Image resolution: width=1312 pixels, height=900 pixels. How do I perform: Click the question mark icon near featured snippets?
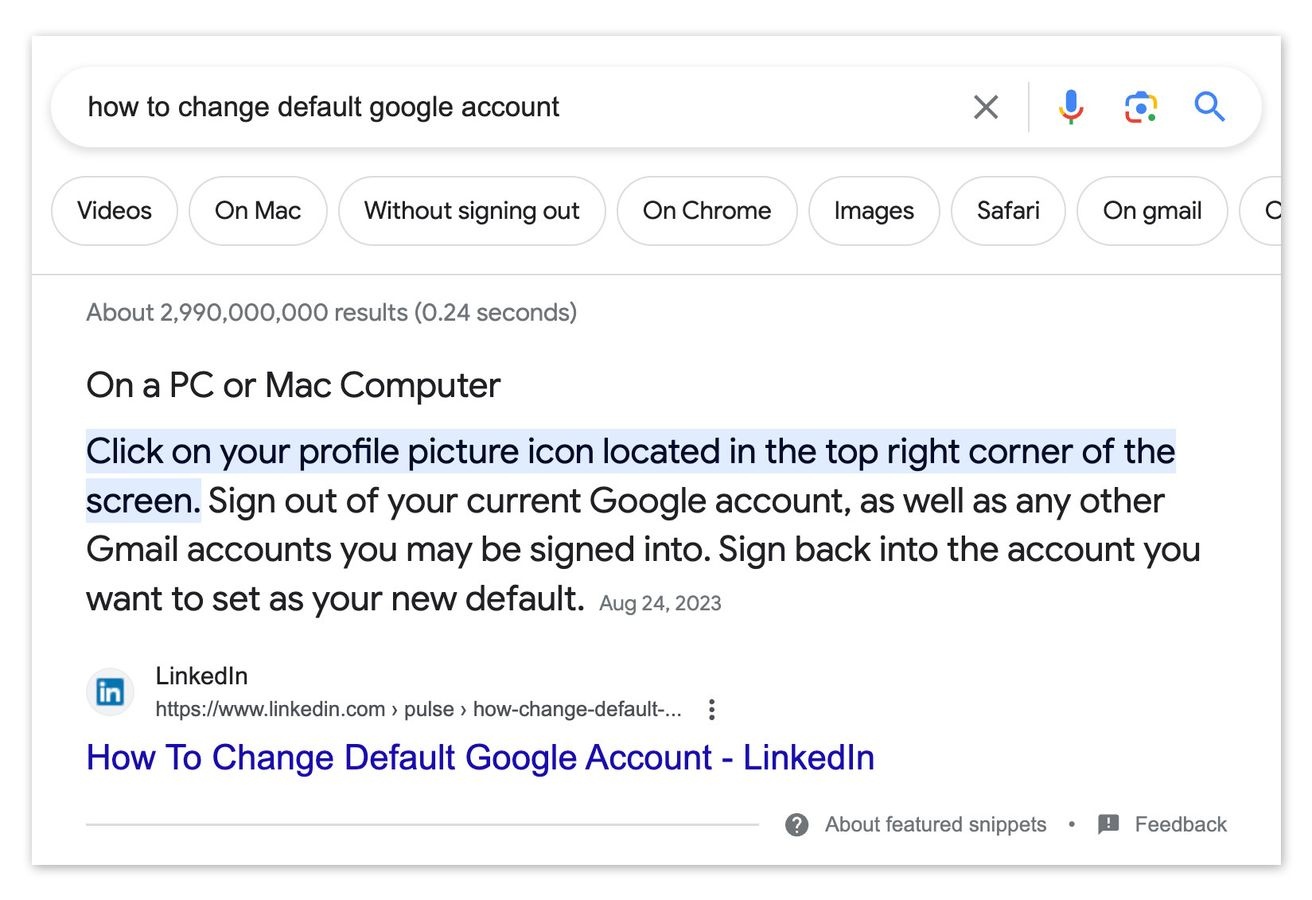click(x=797, y=824)
